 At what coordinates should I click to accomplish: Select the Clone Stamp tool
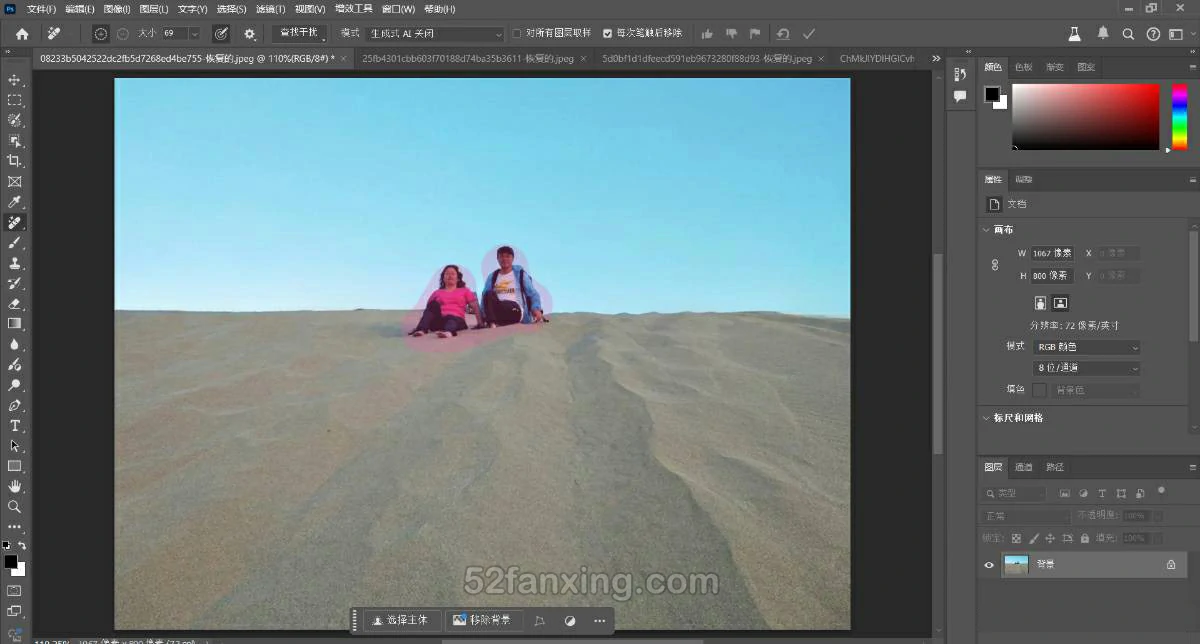coord(14,263)
